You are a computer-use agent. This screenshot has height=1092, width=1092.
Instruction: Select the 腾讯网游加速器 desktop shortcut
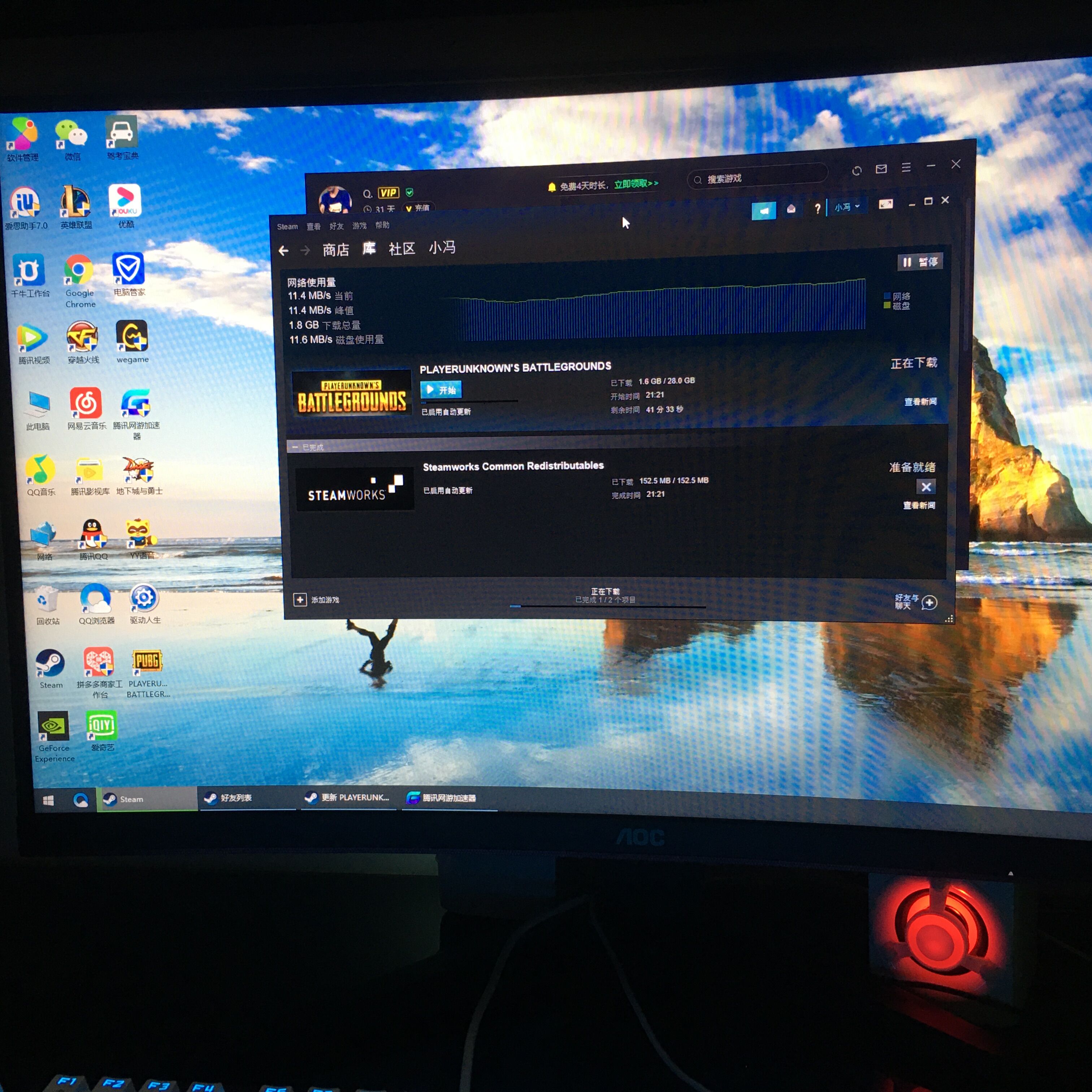tap(136, 402)
